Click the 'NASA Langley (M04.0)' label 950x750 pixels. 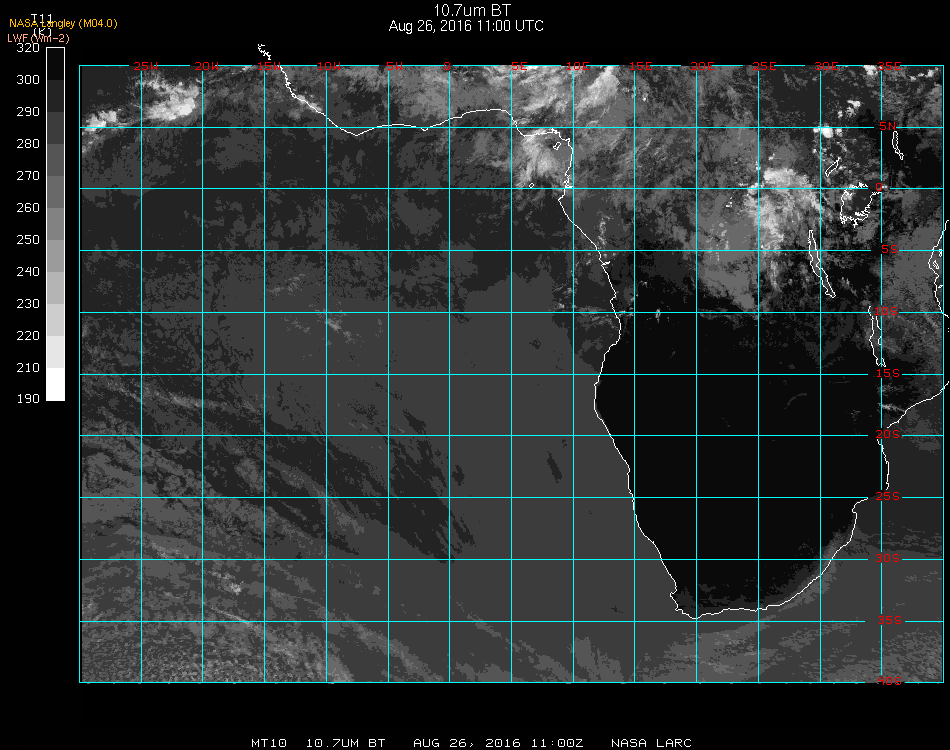tap(63, 23)
